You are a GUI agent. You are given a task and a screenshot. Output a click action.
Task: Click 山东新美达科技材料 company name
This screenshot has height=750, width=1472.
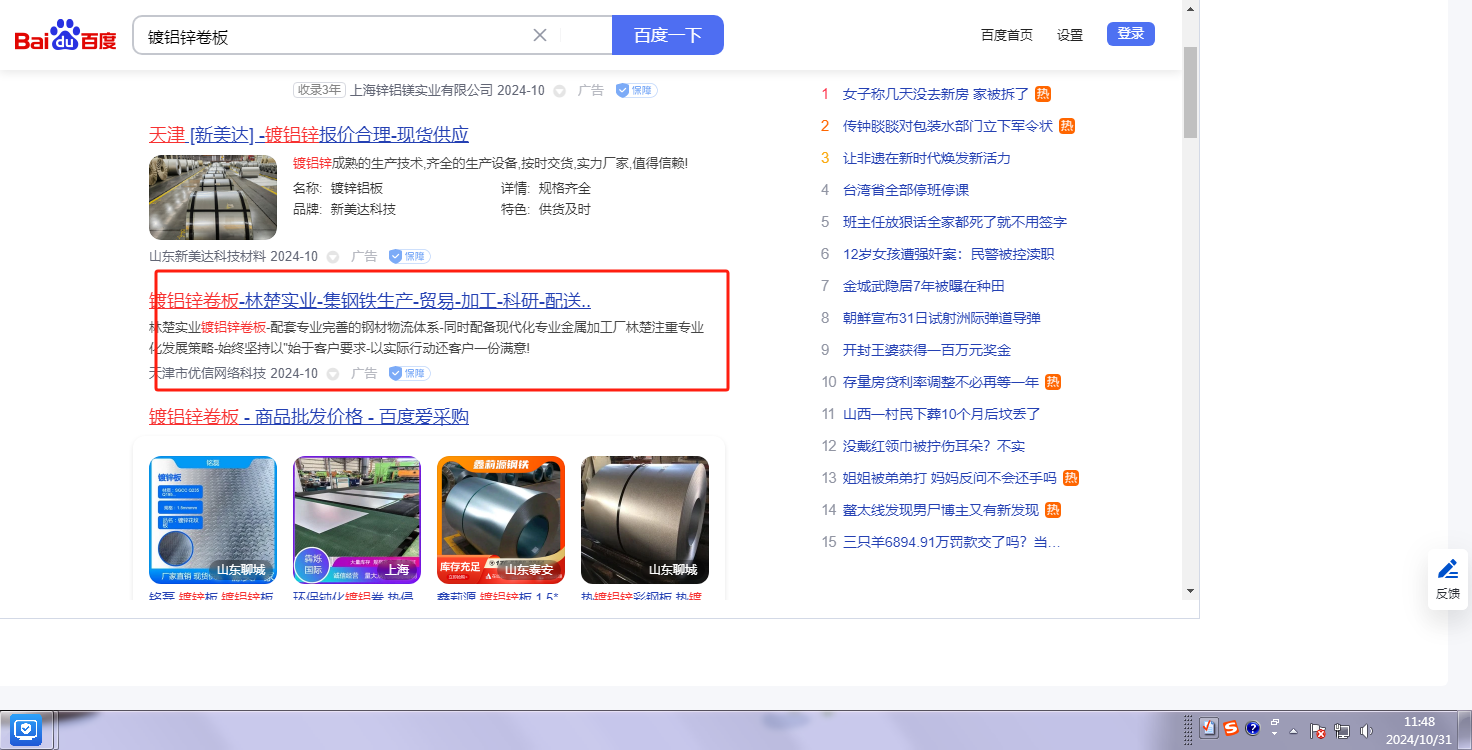pos(208,256)
